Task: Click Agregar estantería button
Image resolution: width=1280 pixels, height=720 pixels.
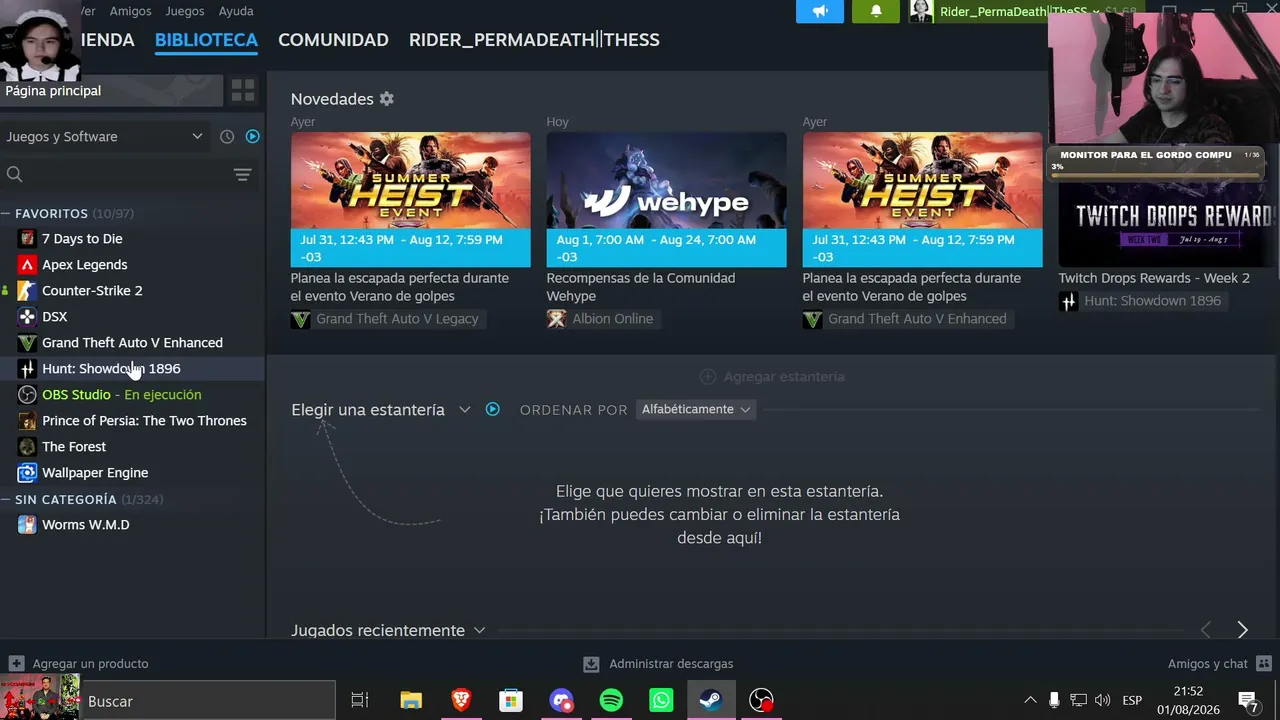Action: [772, 377]
